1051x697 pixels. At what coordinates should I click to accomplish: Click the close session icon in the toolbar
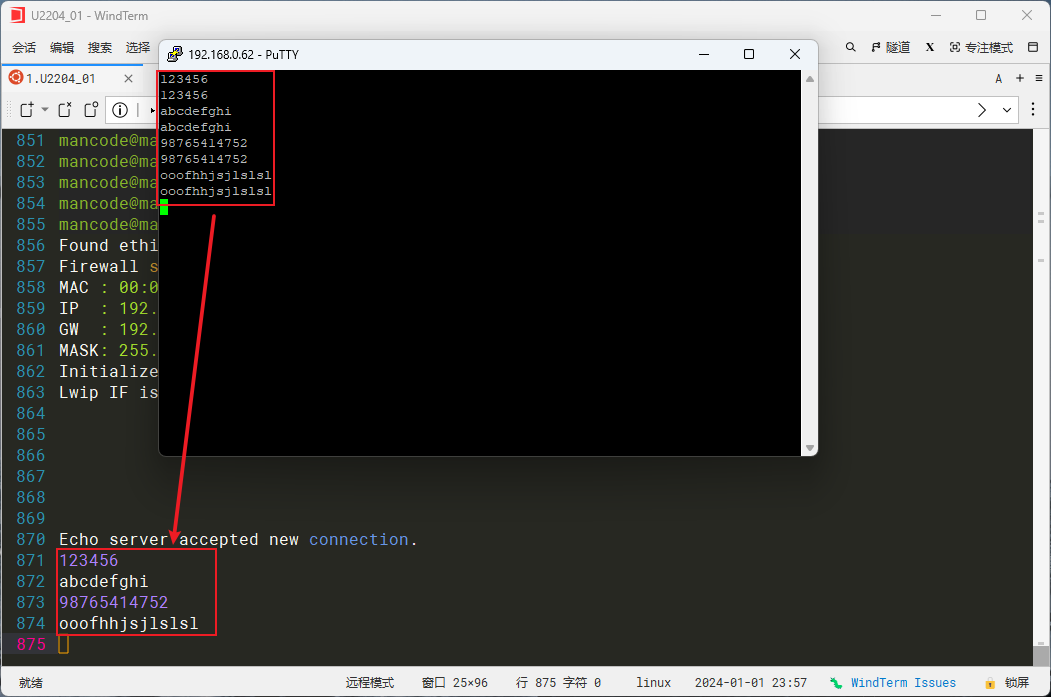[x=64, y=109]
